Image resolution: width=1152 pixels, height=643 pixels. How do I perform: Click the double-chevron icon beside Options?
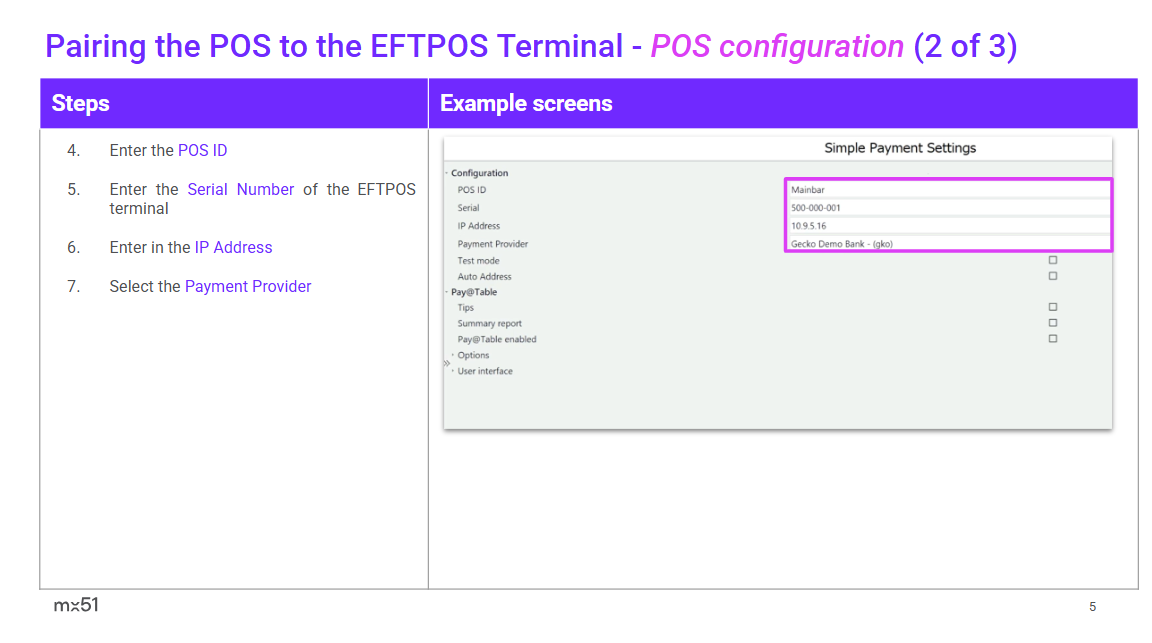click(447, 362)
